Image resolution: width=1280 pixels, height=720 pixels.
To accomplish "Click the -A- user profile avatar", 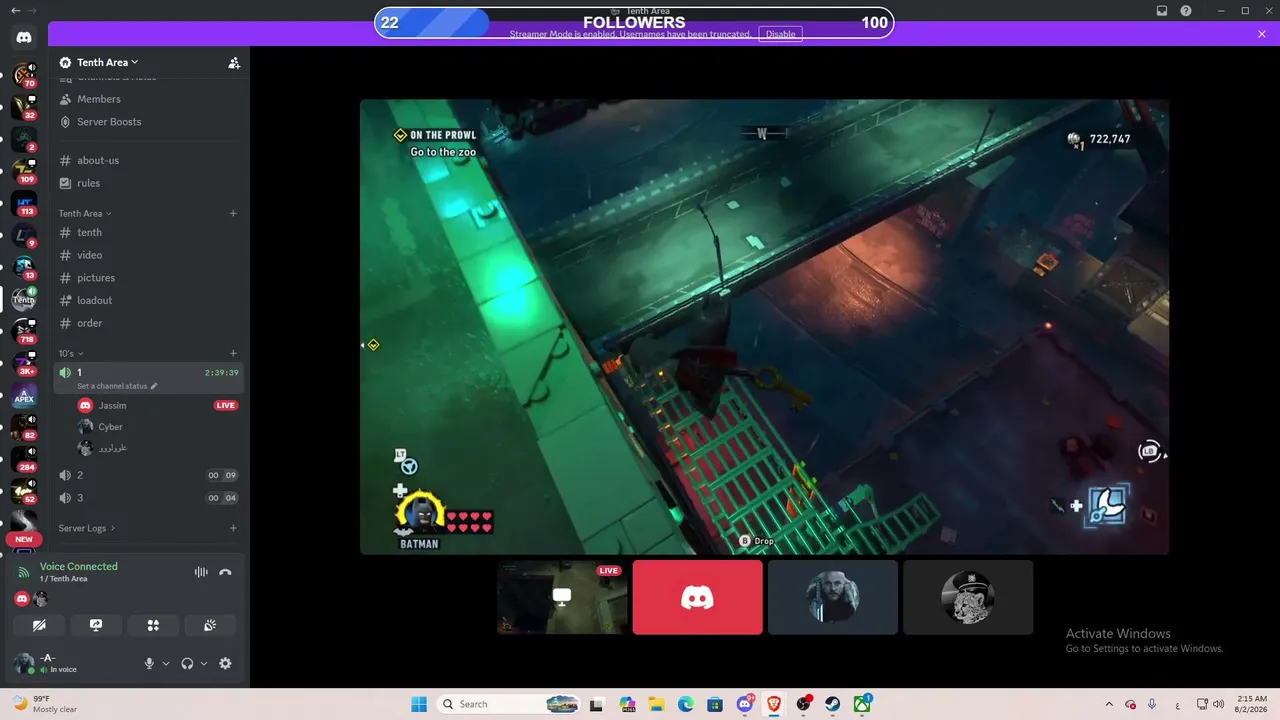I will (24, 663).
